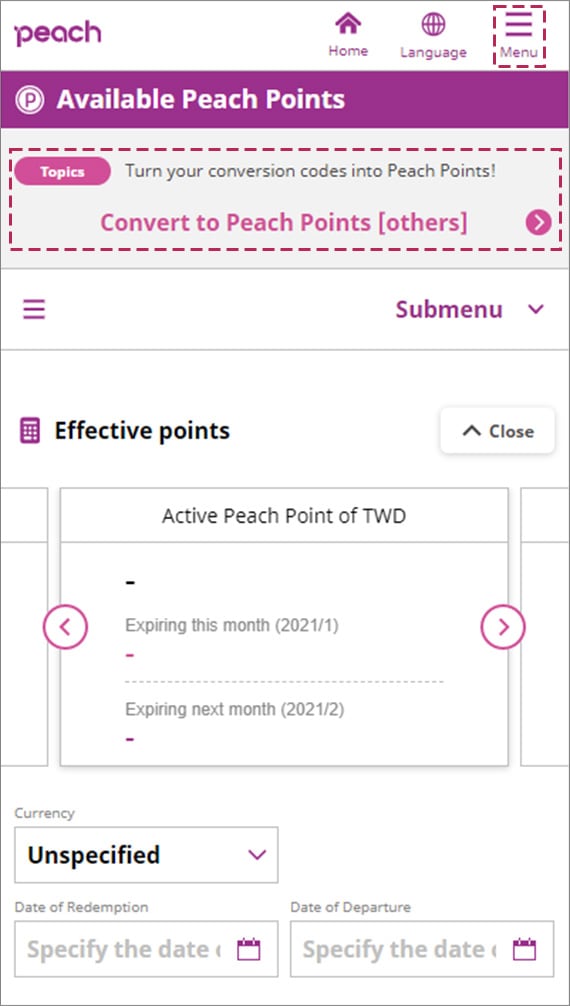Screen dimensions: 570x1006
Task: Click the Peach logo
Action: coord(57,33)
